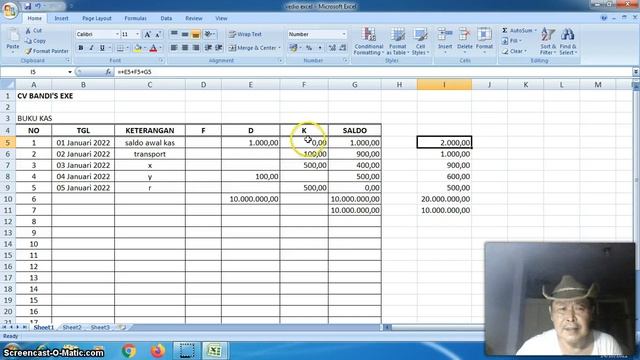Viewport: 640px width, 360px height.
Task: Click Format cells button in Cells group
Action: coord(484,40)
